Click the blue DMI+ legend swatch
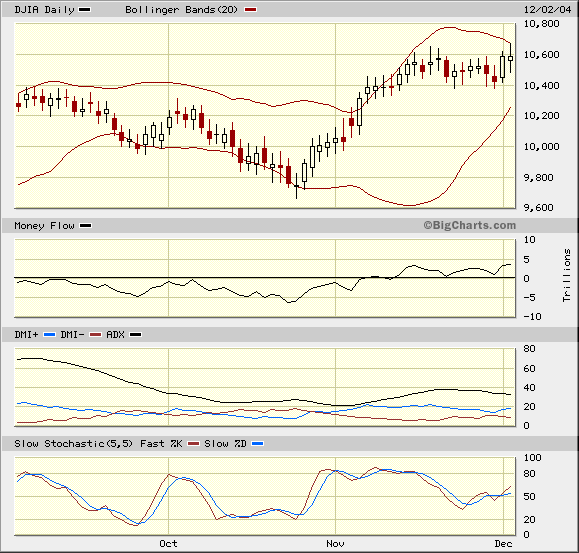The height and width of the screenshot is (553, 579). pos(49,334)
